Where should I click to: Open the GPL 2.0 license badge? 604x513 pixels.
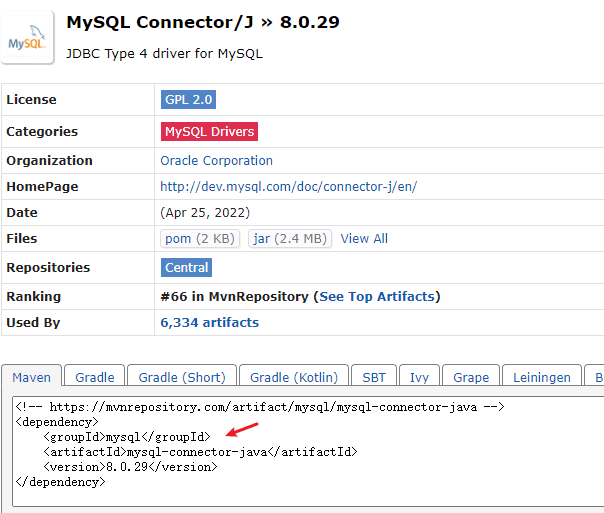pos(188,100)
